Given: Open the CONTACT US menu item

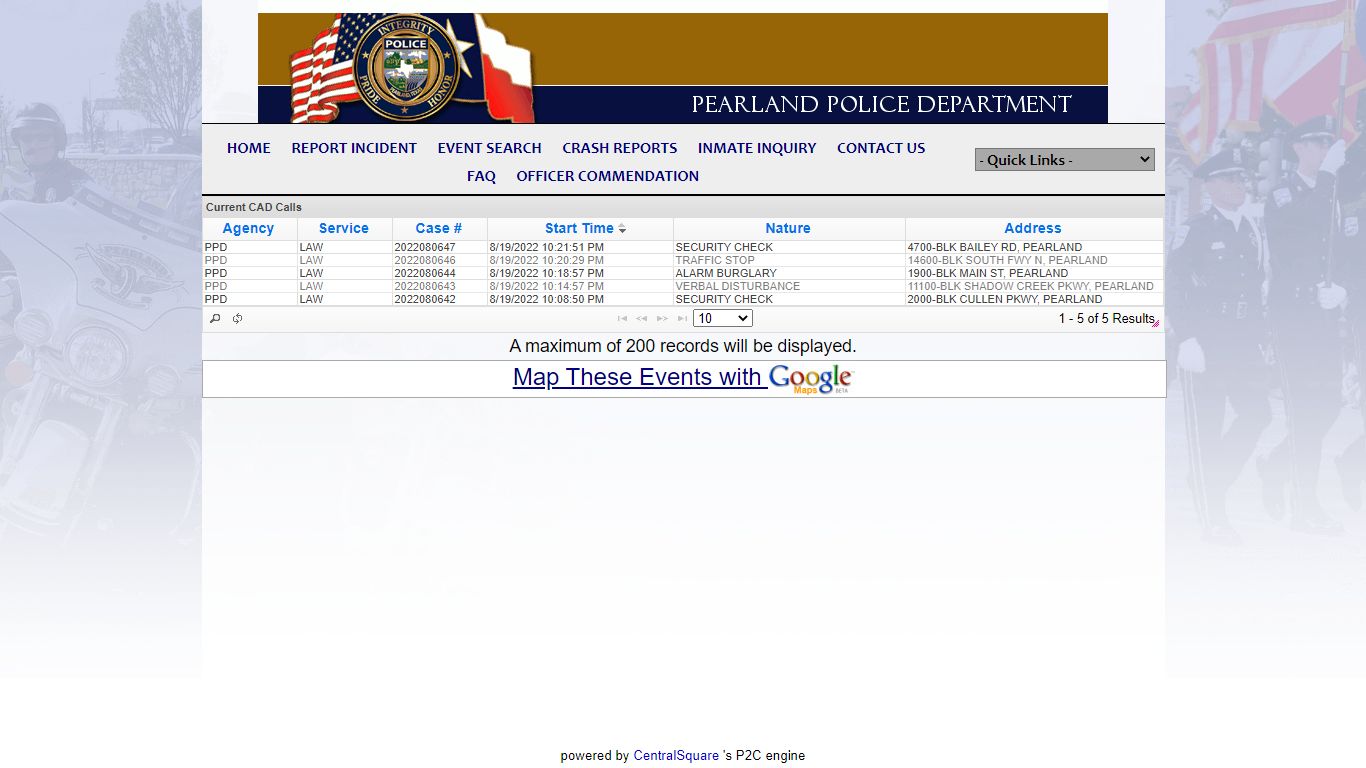Looking at the screenshot, I should tap(881, 148).
